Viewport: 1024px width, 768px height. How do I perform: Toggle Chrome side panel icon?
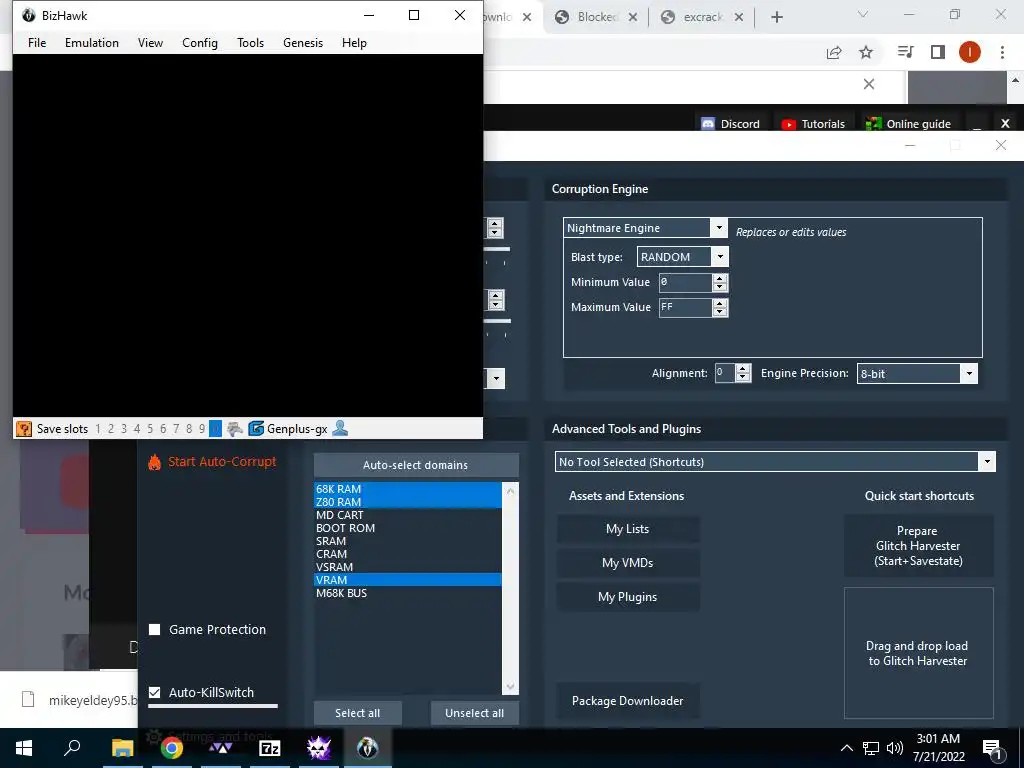click(x=938, y=52)
